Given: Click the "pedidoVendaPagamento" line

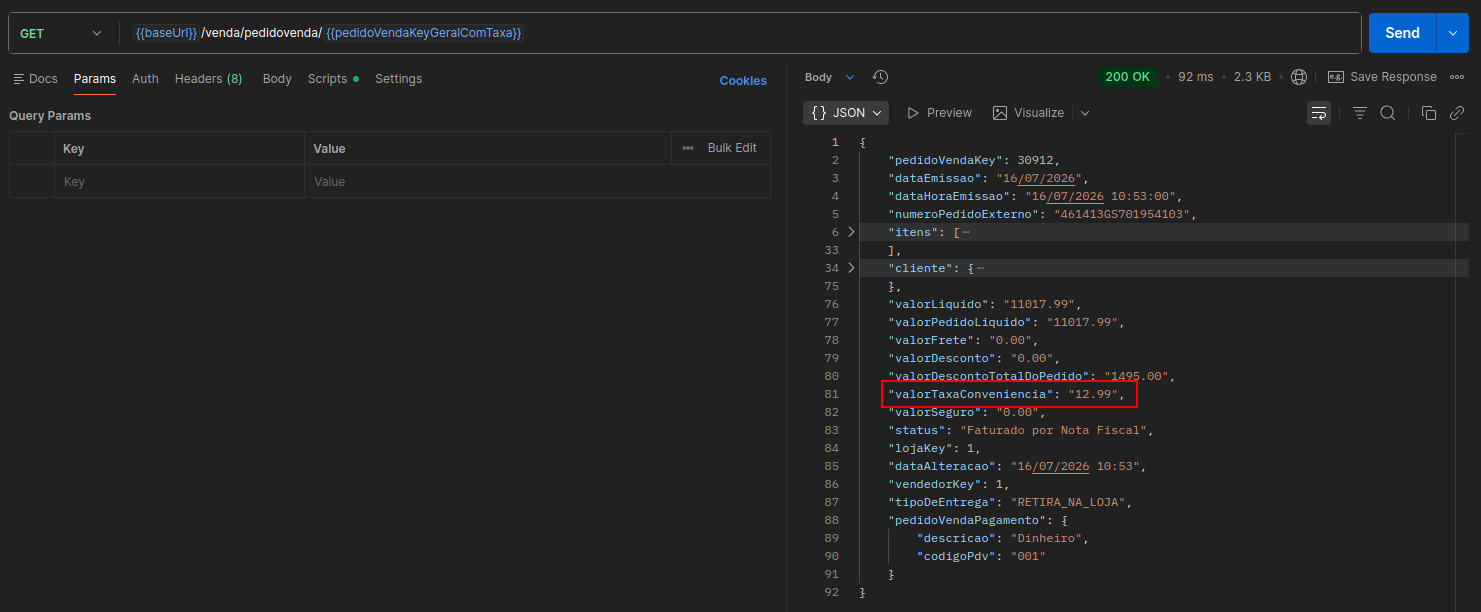Looking at the screenshot, I should (x=978, y=520).
